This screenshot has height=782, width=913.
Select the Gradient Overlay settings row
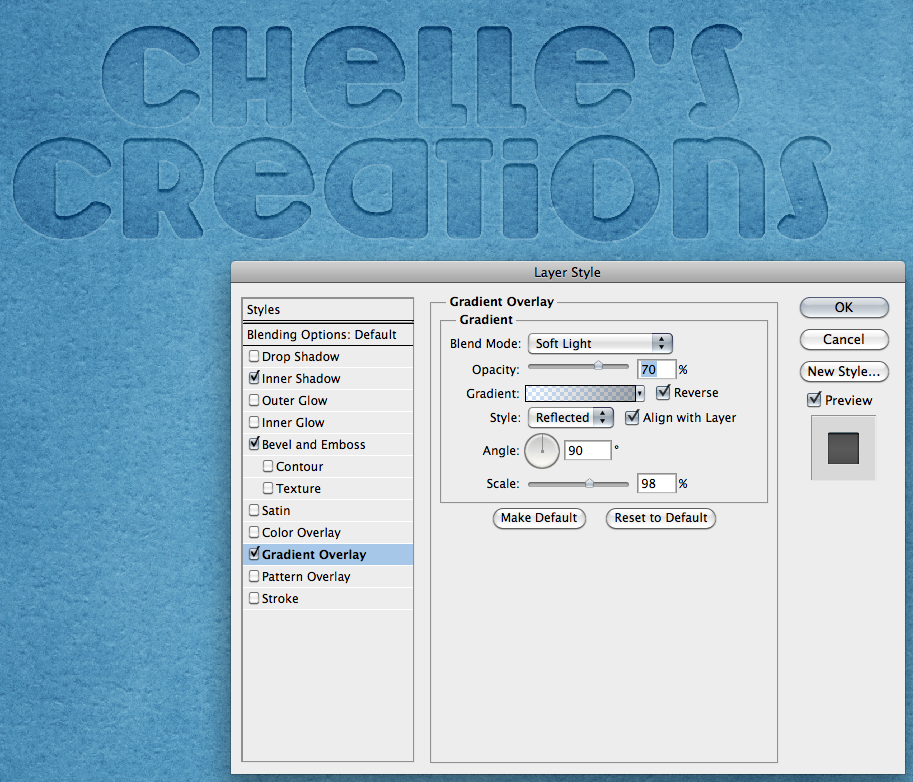[x=328, y=554]
